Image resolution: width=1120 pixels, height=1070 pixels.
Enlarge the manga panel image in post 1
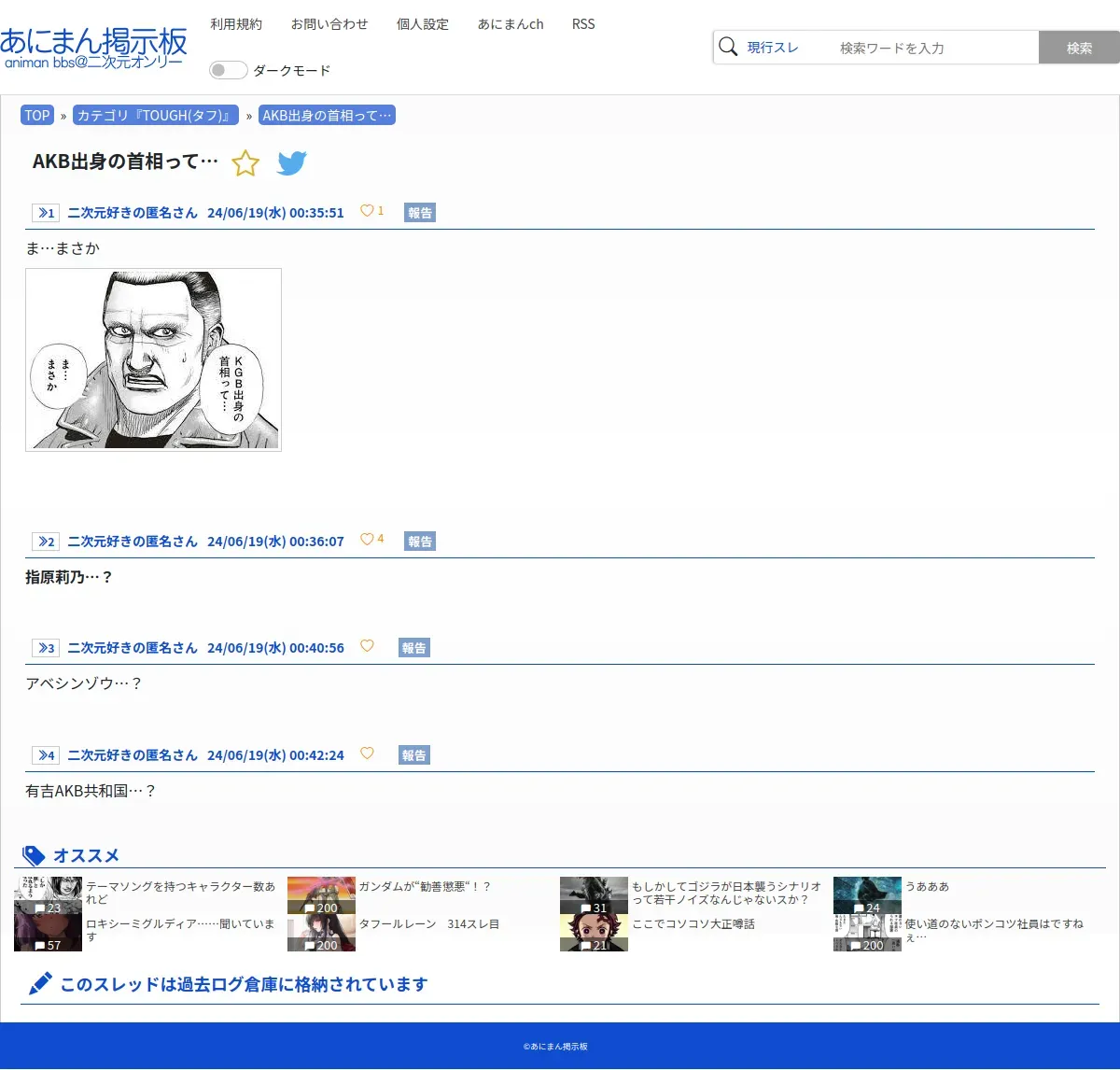pyautogui.click(x=153, y=359)
